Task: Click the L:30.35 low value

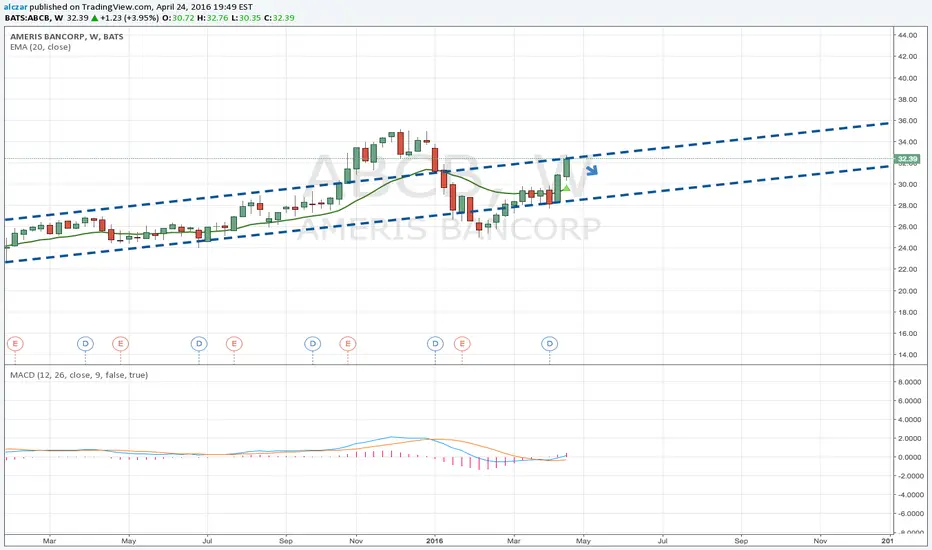Action: click(x=246, y=18)
